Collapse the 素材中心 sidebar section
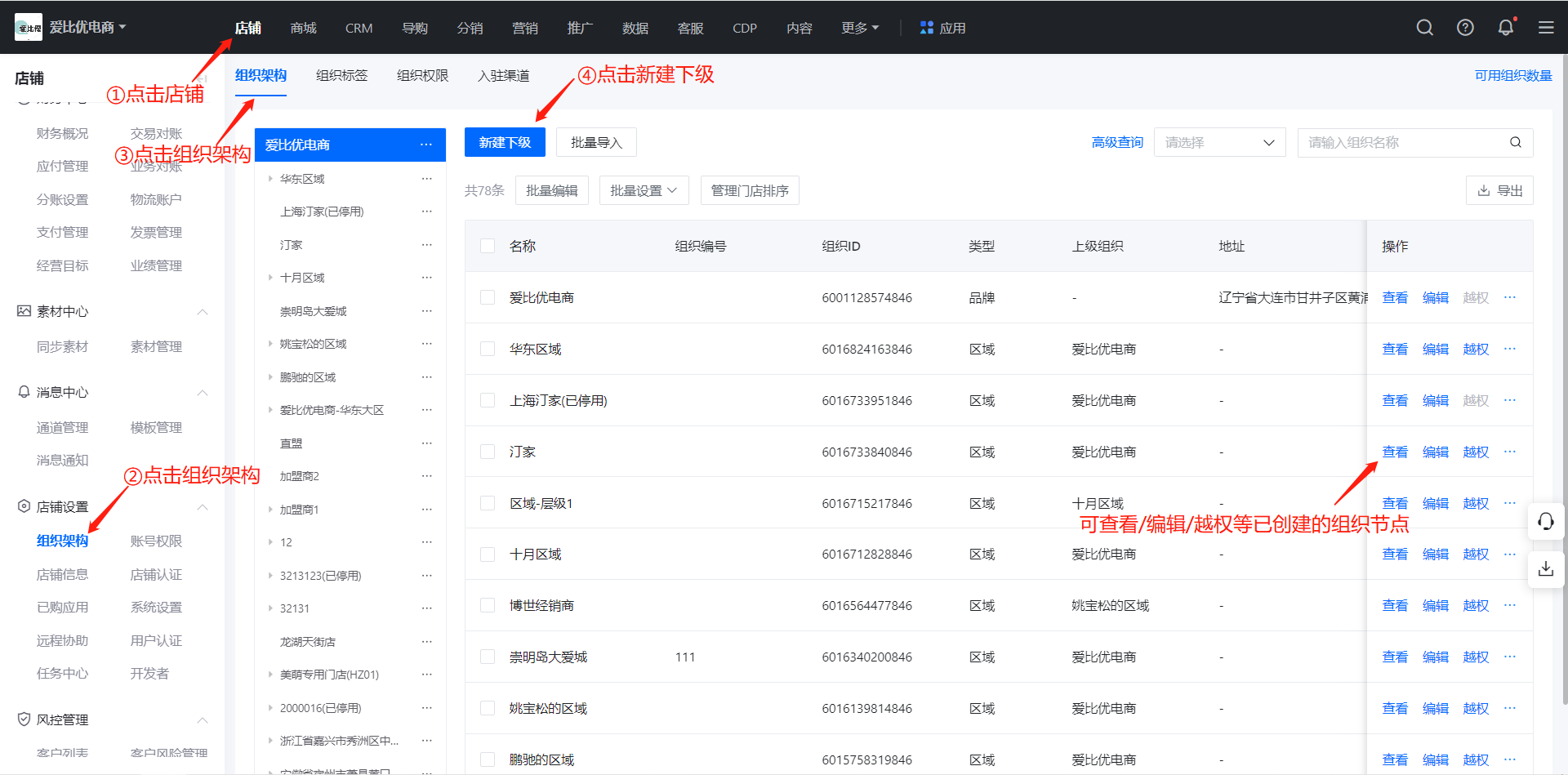 pos(203,312)
